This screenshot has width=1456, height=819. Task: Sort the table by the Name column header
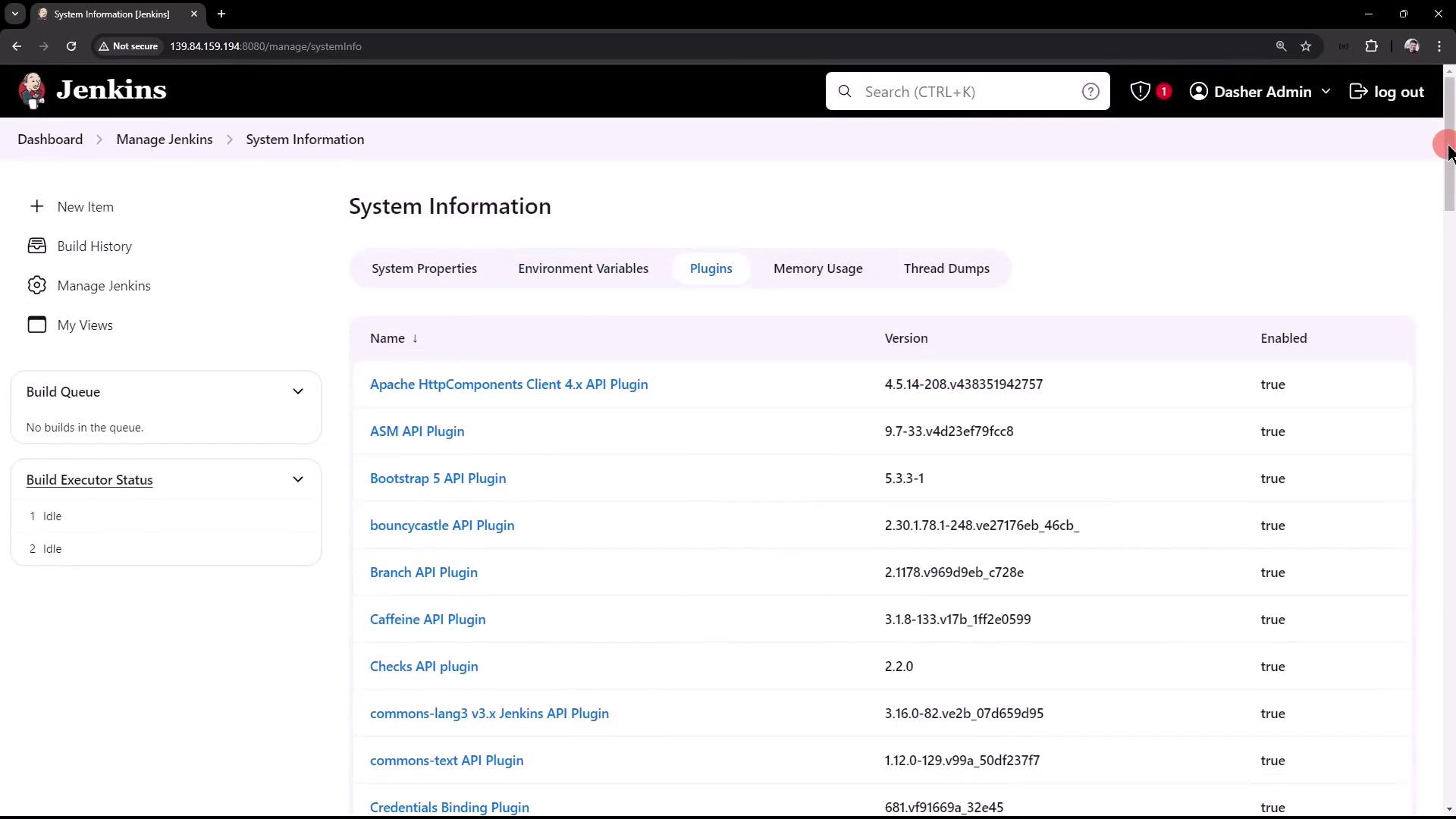388,338
